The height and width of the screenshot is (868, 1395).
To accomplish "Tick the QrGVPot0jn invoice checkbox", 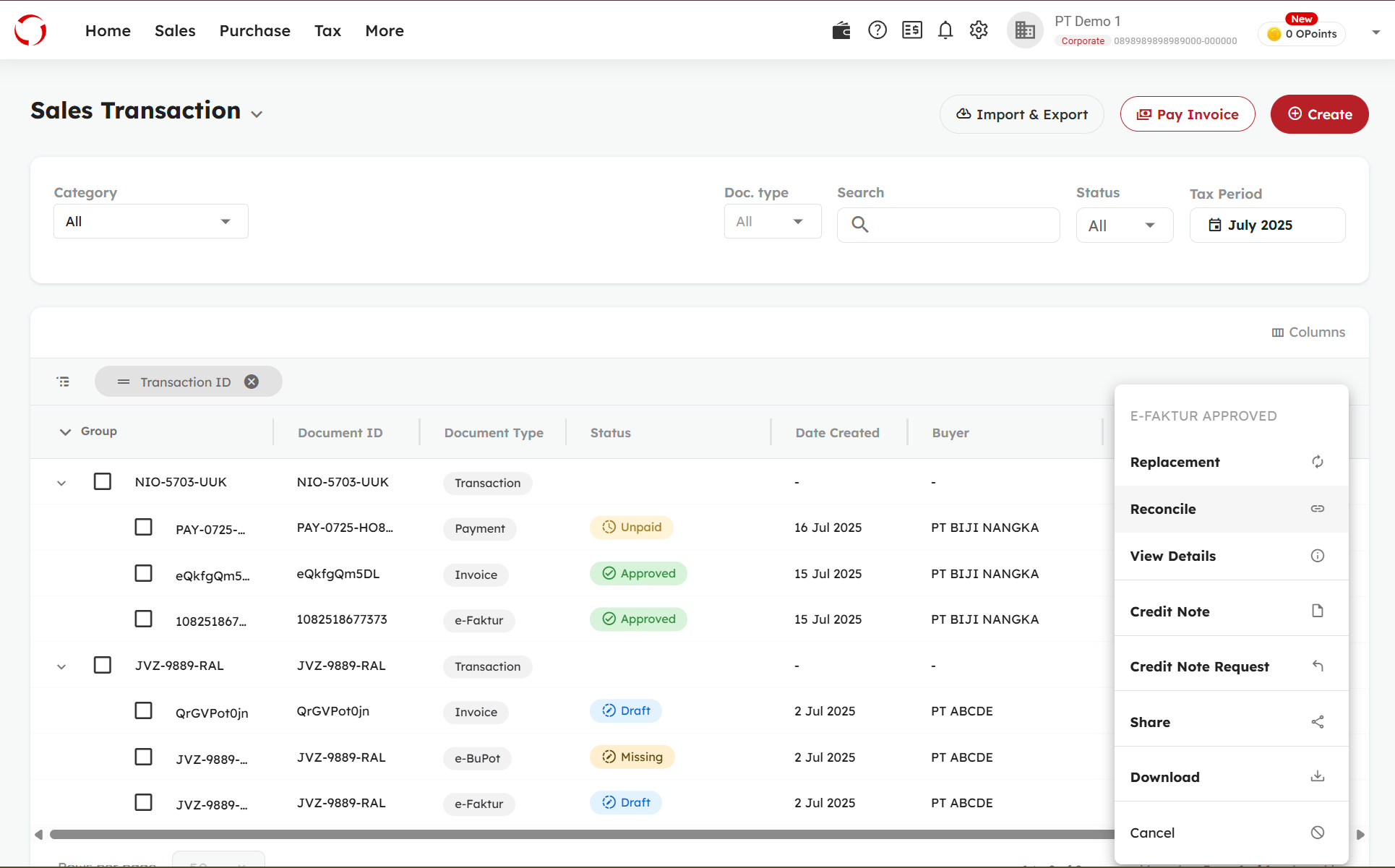I will [143, 710].
